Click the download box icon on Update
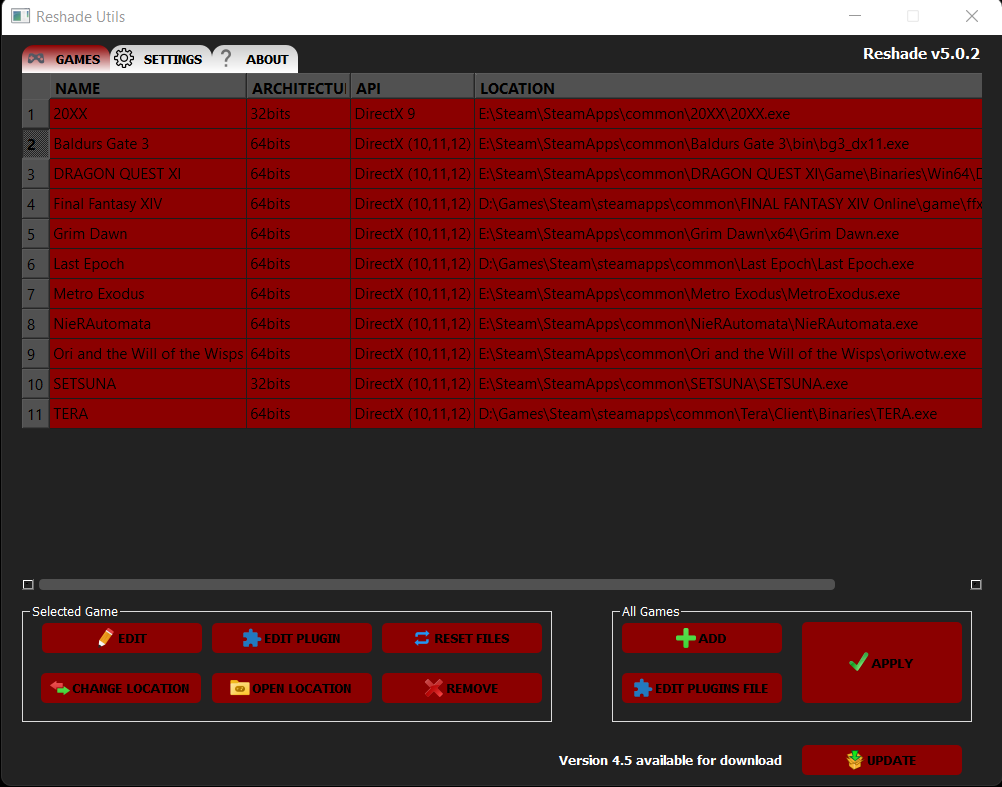Viewport: 1002px width, 787px height. click(854, 760)
